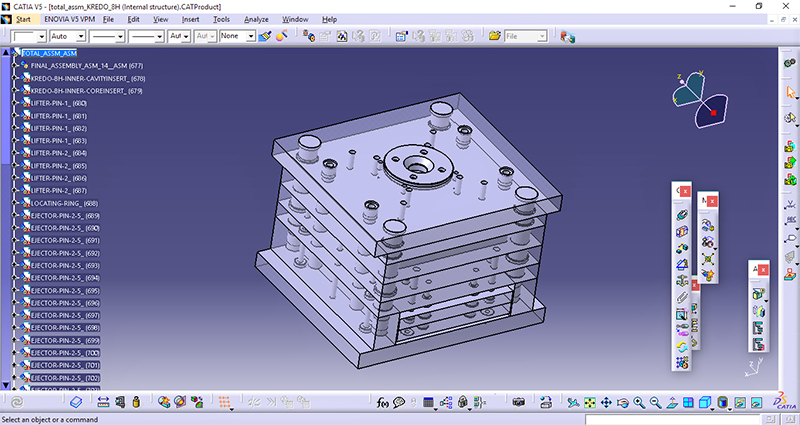
Task: Select TOTAL_ASSM_ASM root in the tree
Action: point(49,53)
